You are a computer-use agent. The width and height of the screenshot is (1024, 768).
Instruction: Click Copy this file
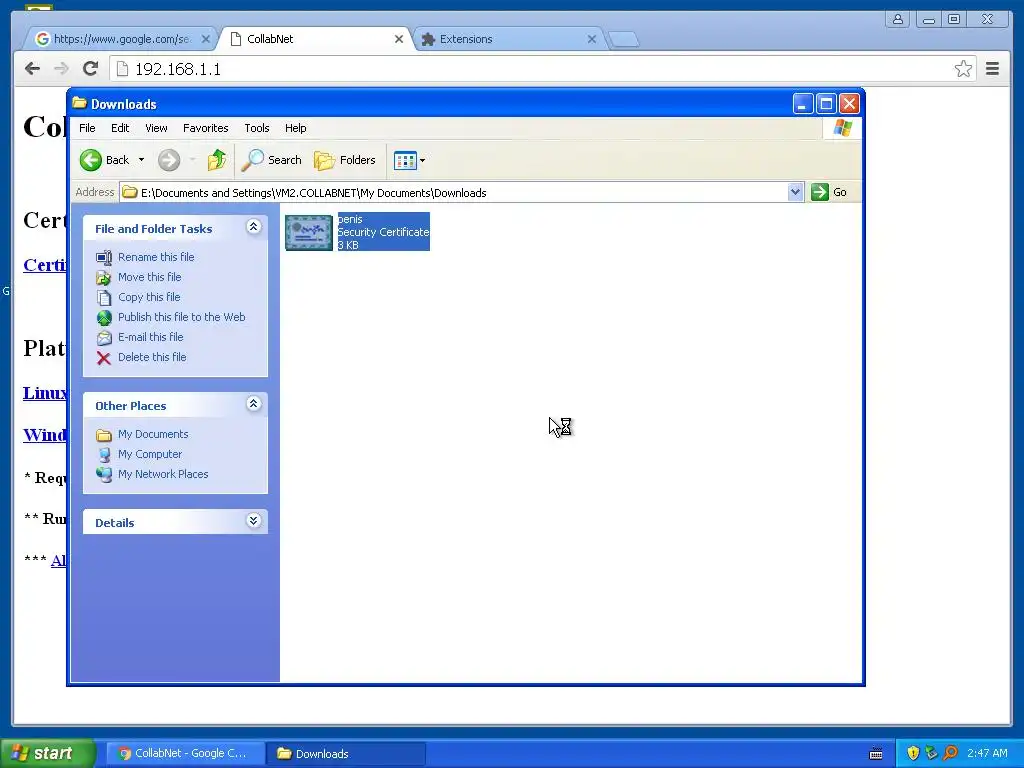(x=149, y=297)
